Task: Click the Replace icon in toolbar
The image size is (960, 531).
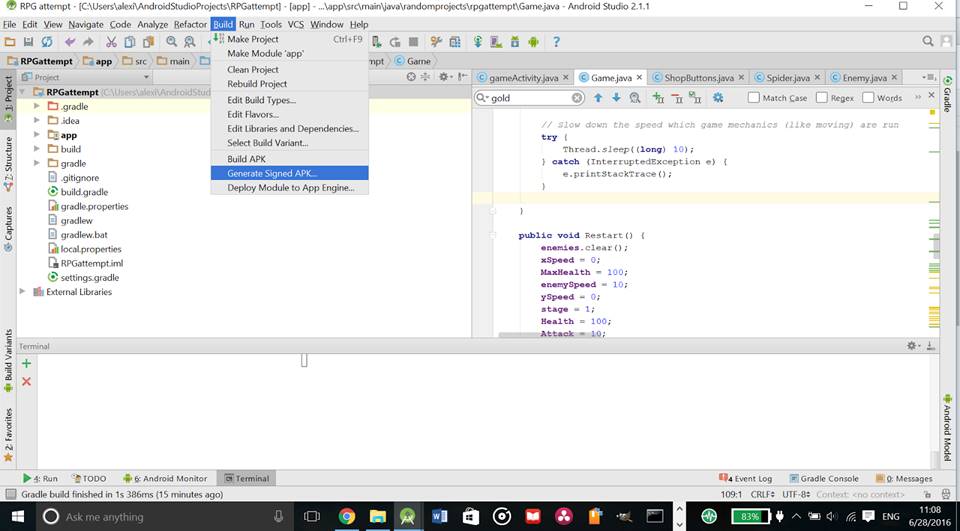Action: tap(190, 42)
